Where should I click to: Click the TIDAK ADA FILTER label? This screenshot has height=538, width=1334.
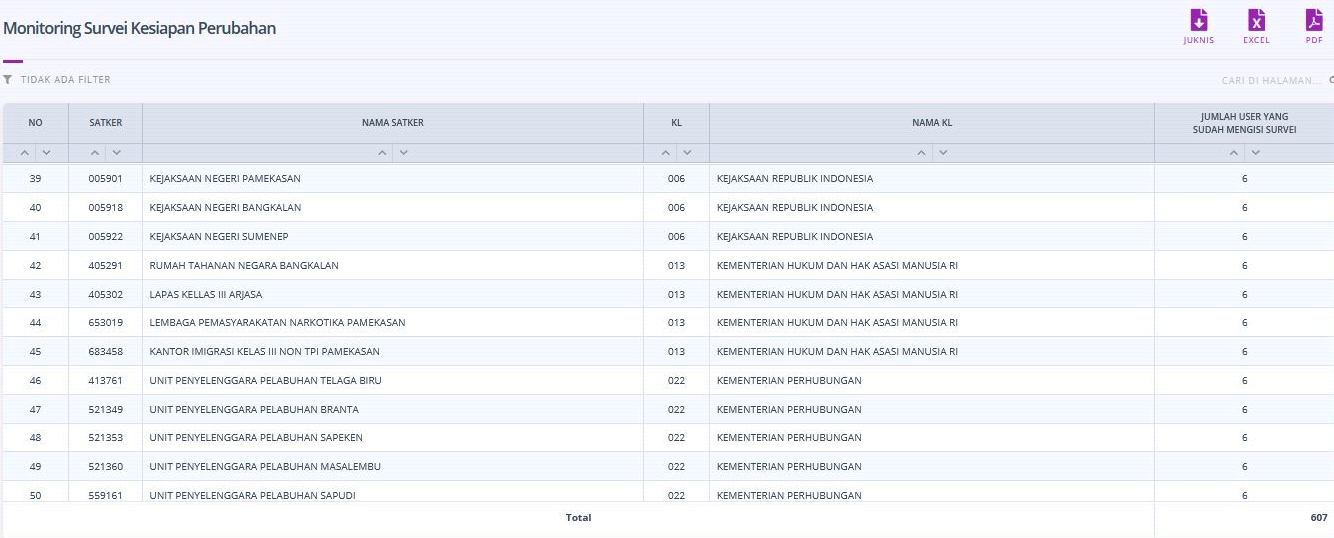click(x=66, y=79)
